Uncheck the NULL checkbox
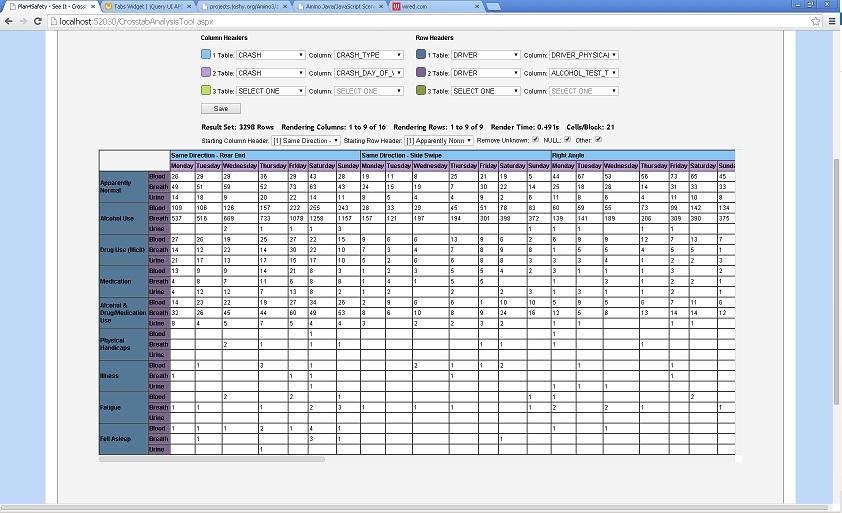 click(568, 140)
